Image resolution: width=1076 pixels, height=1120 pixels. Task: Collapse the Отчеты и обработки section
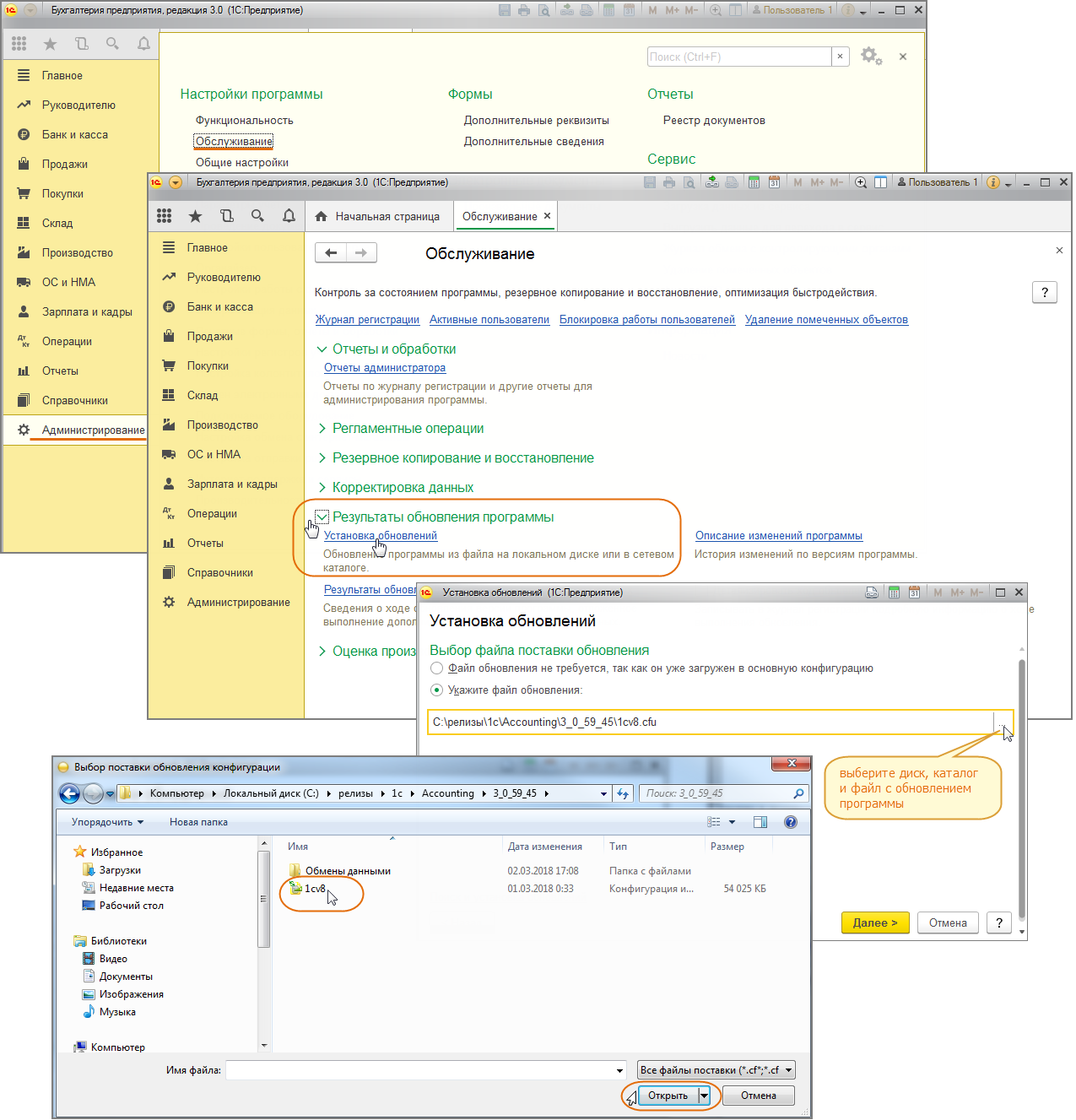point(322,349)
